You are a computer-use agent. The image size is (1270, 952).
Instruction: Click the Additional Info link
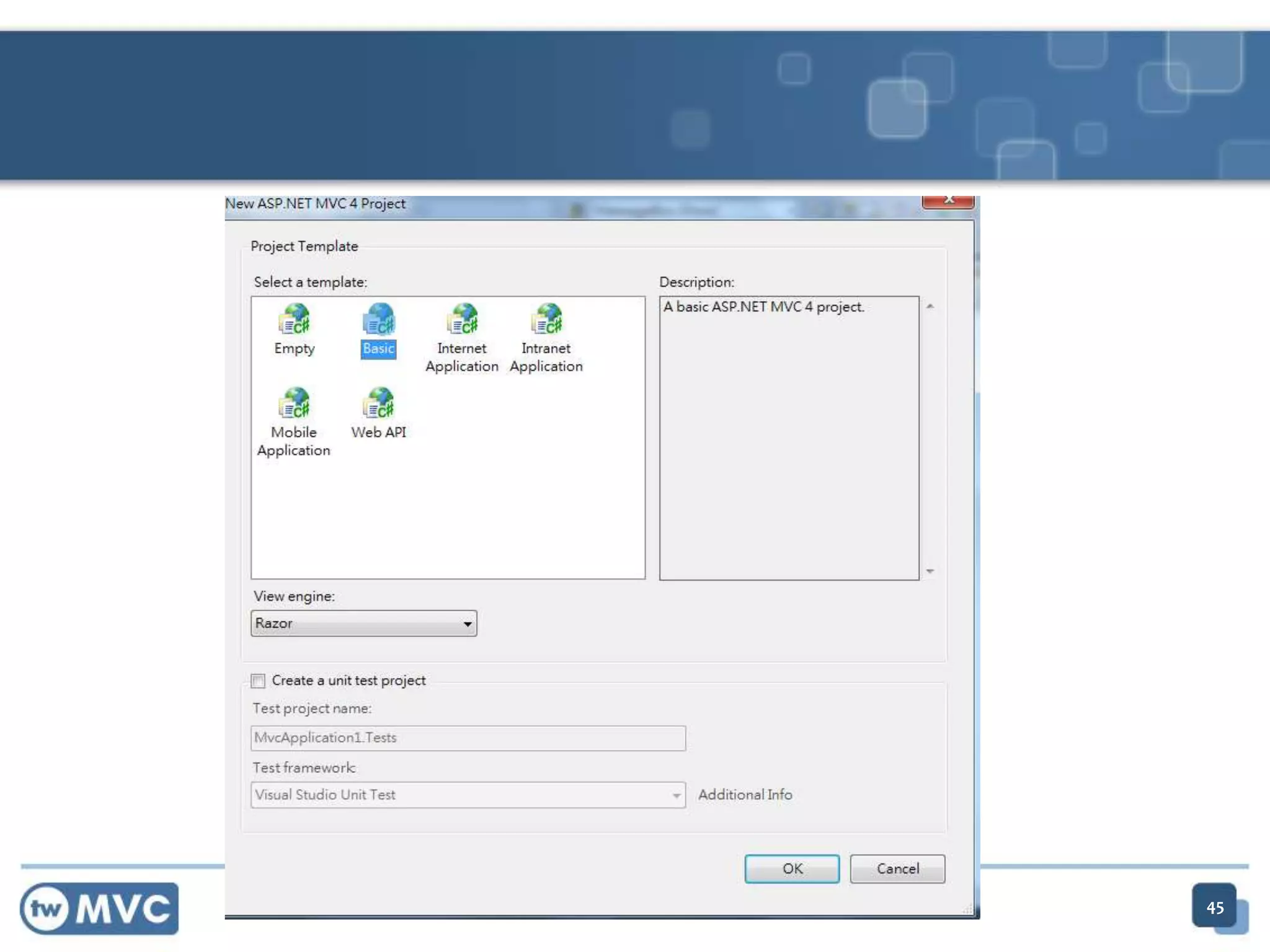coord(745,795)
